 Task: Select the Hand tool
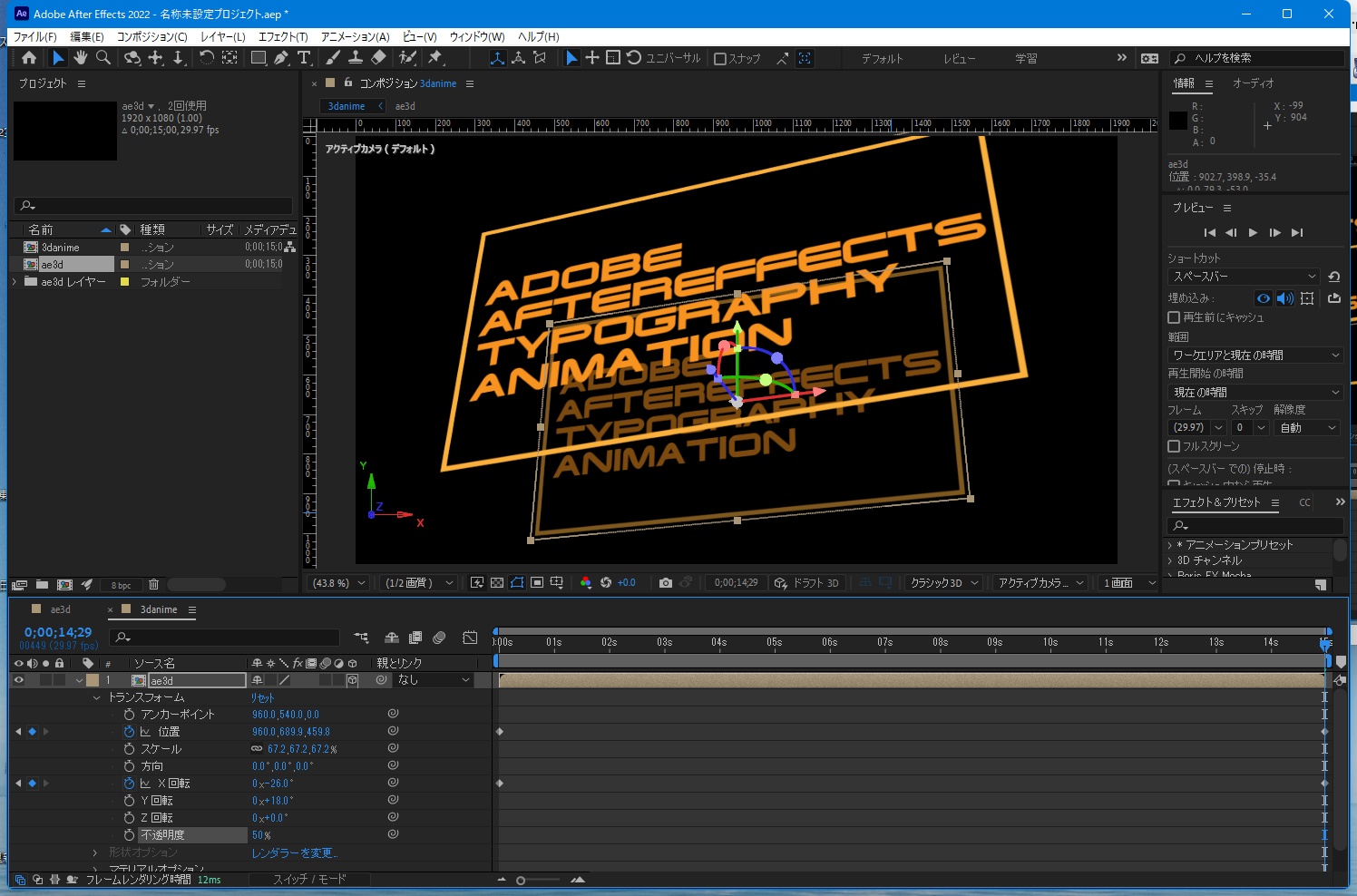81,58
